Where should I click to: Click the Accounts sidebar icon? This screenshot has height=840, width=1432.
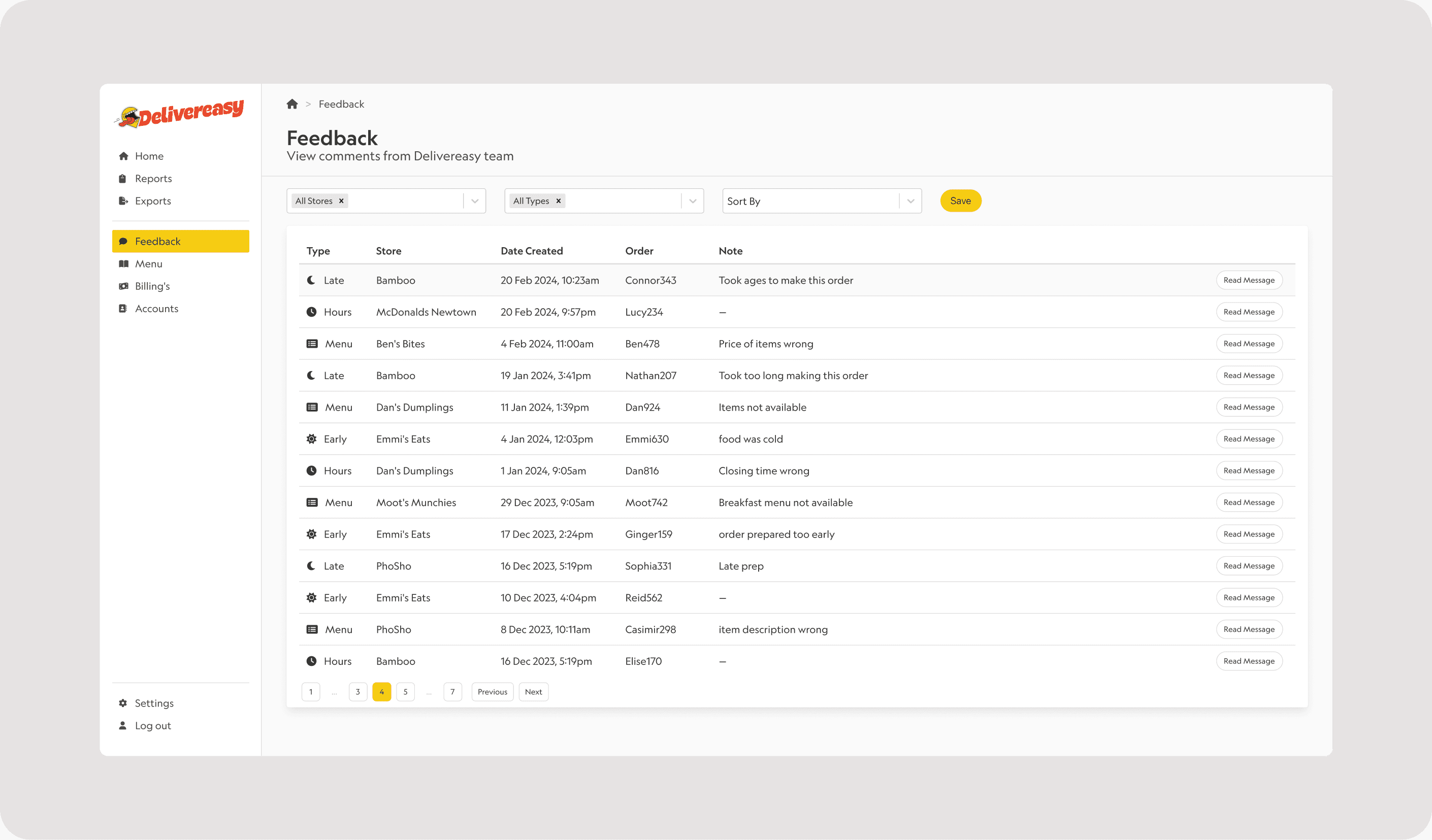pos(123,309)
